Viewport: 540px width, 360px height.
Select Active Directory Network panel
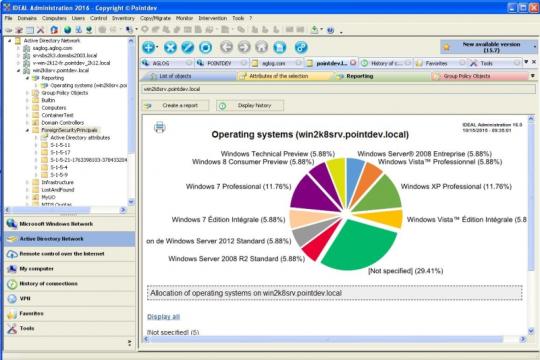coord(70,239)
